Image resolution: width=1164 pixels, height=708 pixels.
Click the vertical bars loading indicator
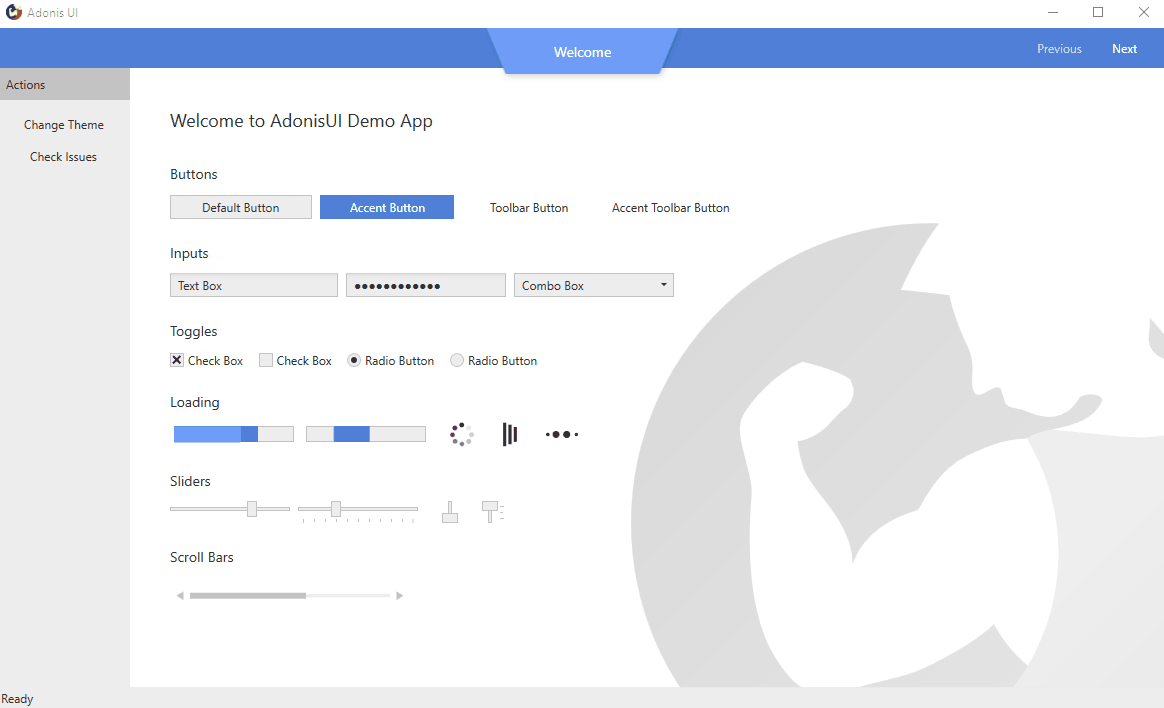509,434
